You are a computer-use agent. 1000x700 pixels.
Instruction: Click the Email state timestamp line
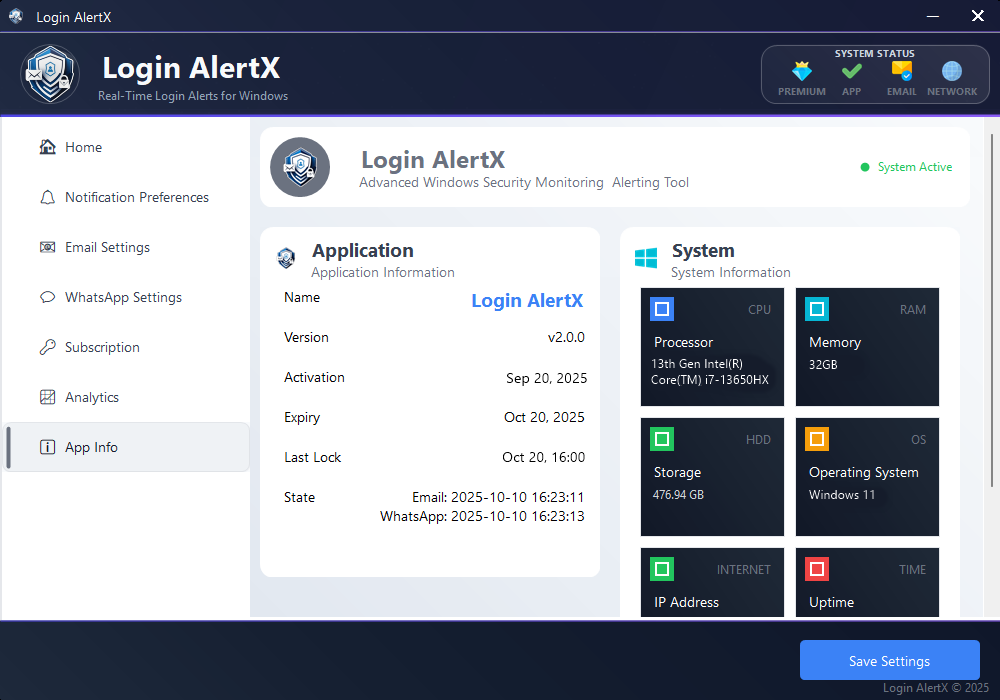[498, 497]
